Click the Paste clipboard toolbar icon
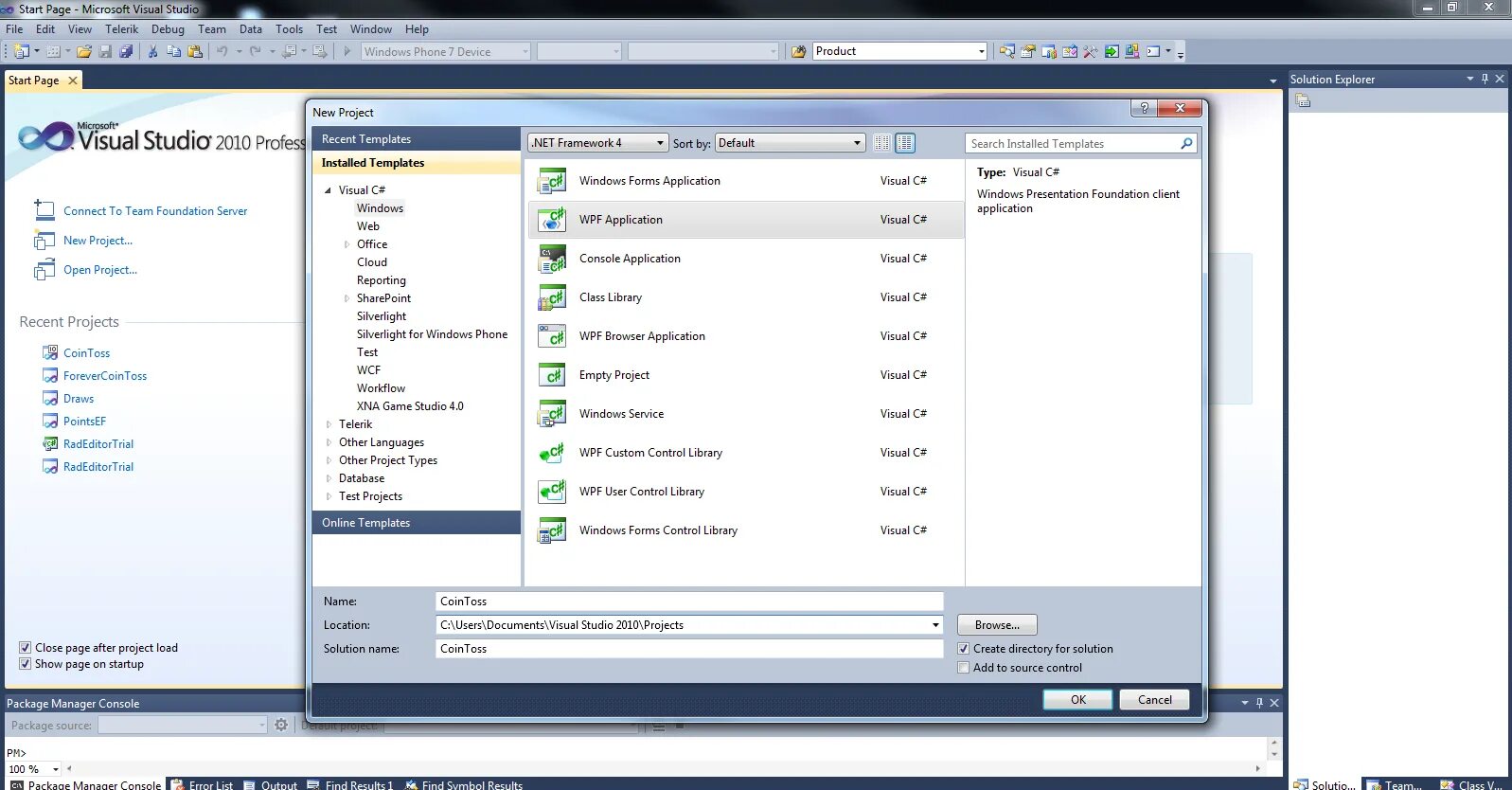Screen dimensions: 1512x790 [195, 51]
